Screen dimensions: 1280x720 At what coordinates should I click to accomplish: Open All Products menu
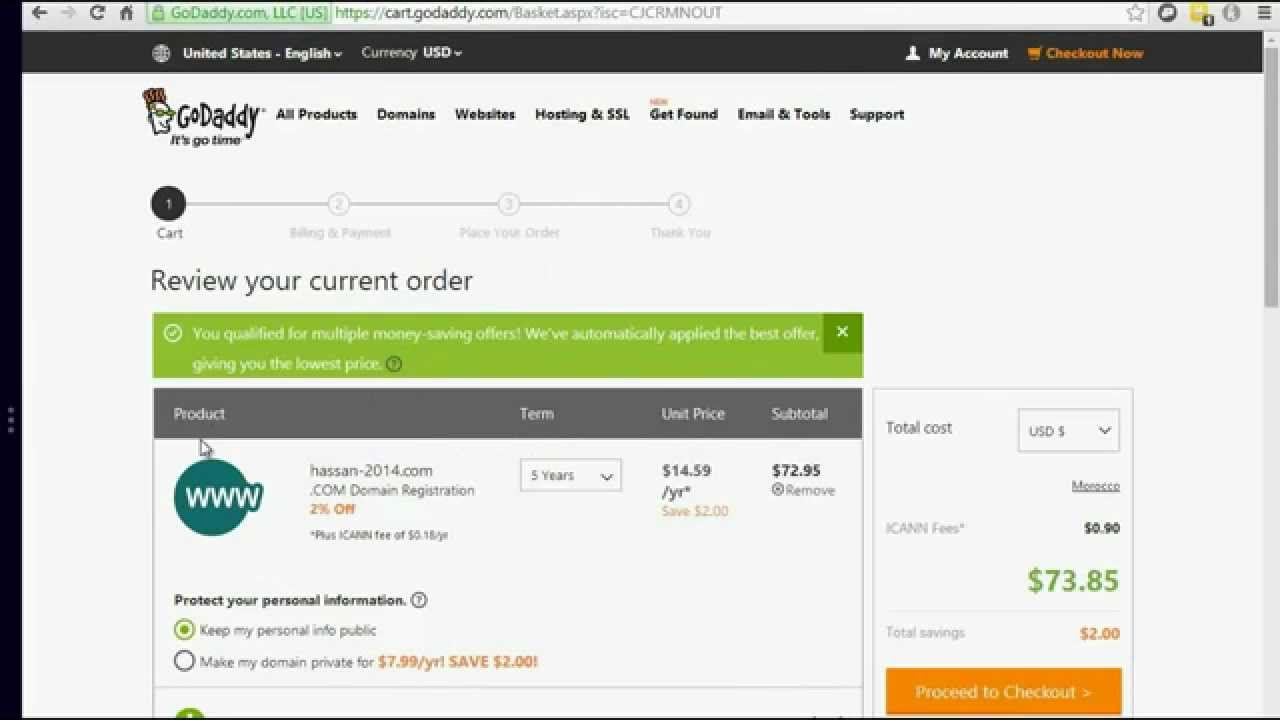pos(316,114)
